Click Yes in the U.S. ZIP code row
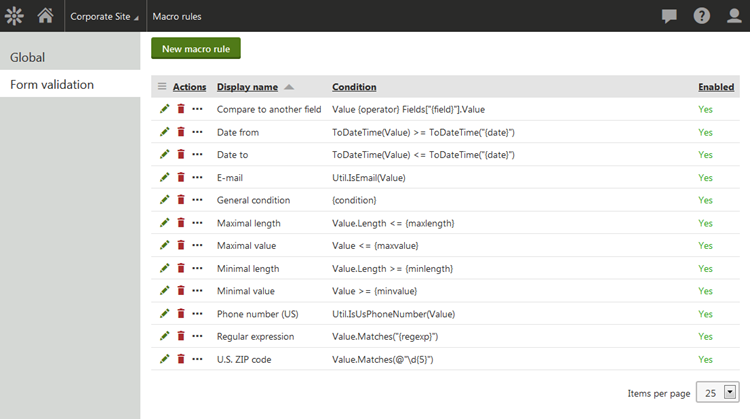This screenshot has width=750, height=419. pos(705,359)
